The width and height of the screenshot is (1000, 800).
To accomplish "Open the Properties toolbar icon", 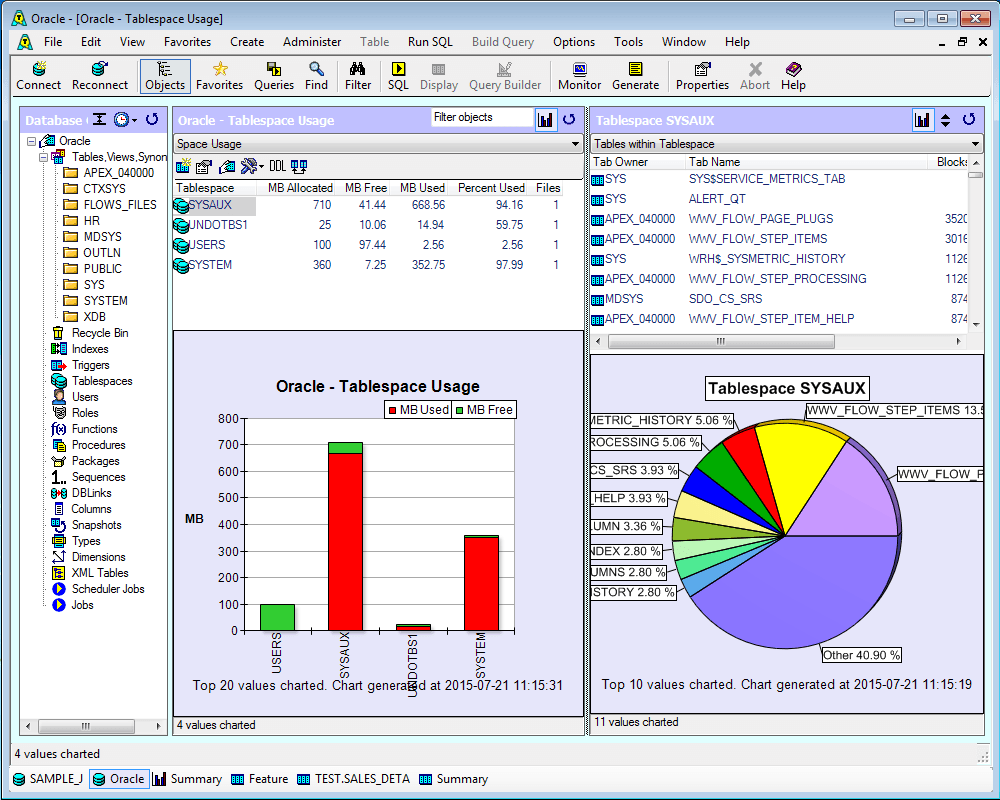I will [702, 76].
